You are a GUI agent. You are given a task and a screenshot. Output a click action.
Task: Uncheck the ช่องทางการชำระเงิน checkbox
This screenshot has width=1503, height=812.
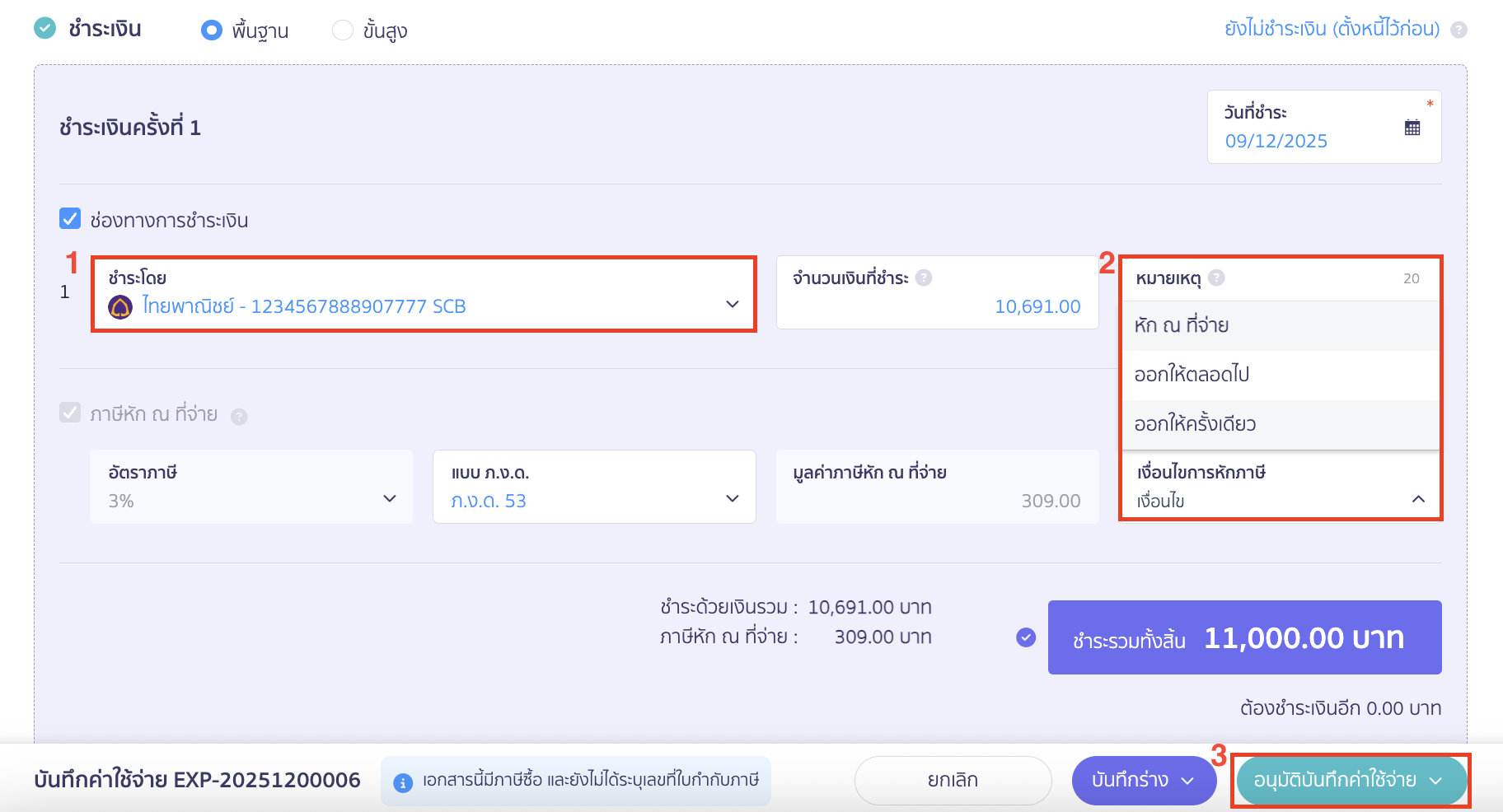[x=70, y=219]
